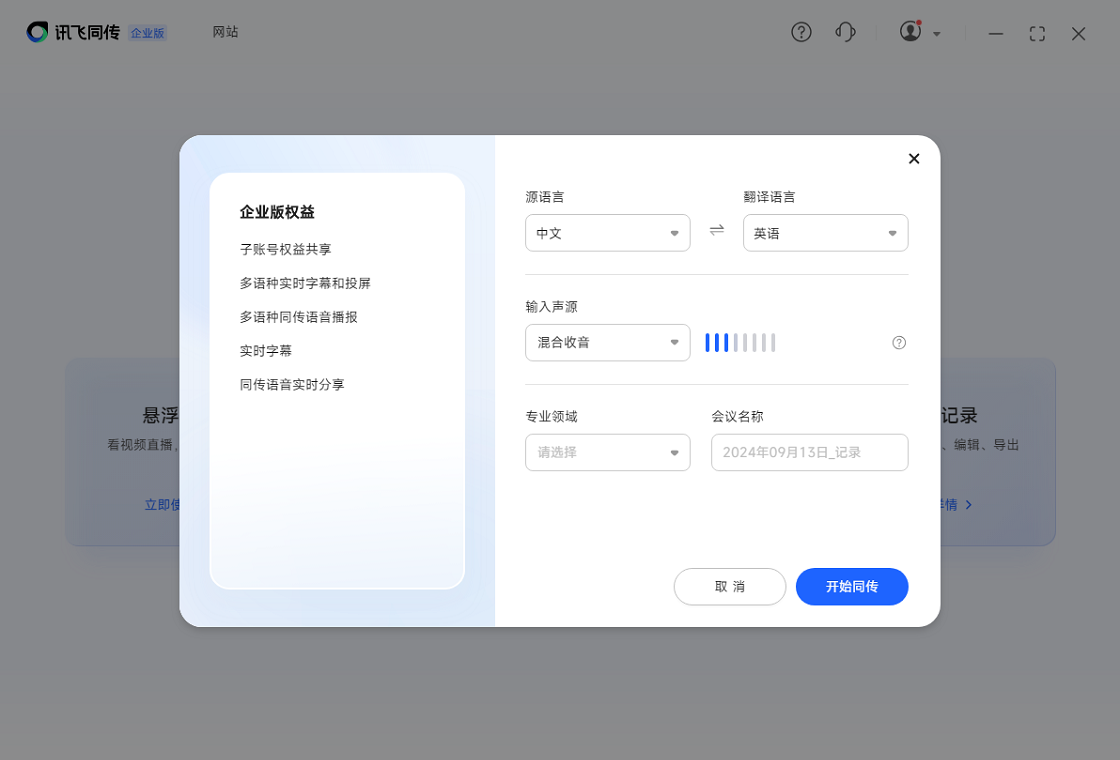
Task: Click the 讯飞同传 logo
Action: [74, 32]
